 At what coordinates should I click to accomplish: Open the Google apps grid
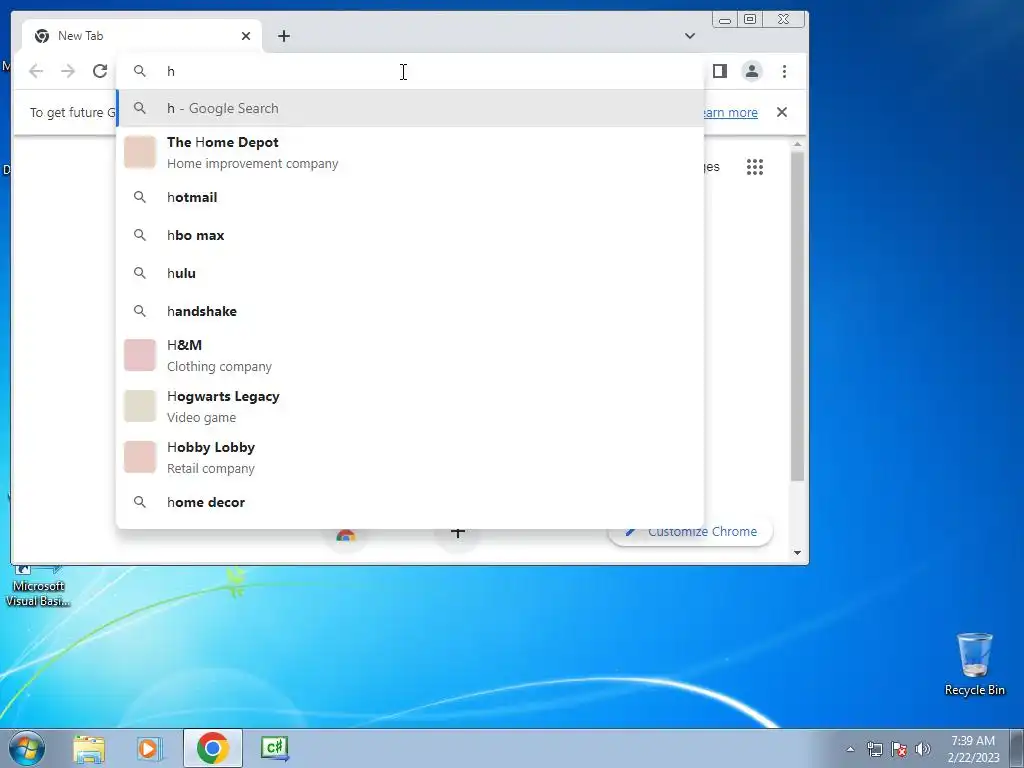pyautogui.click(x=754, y=167)
